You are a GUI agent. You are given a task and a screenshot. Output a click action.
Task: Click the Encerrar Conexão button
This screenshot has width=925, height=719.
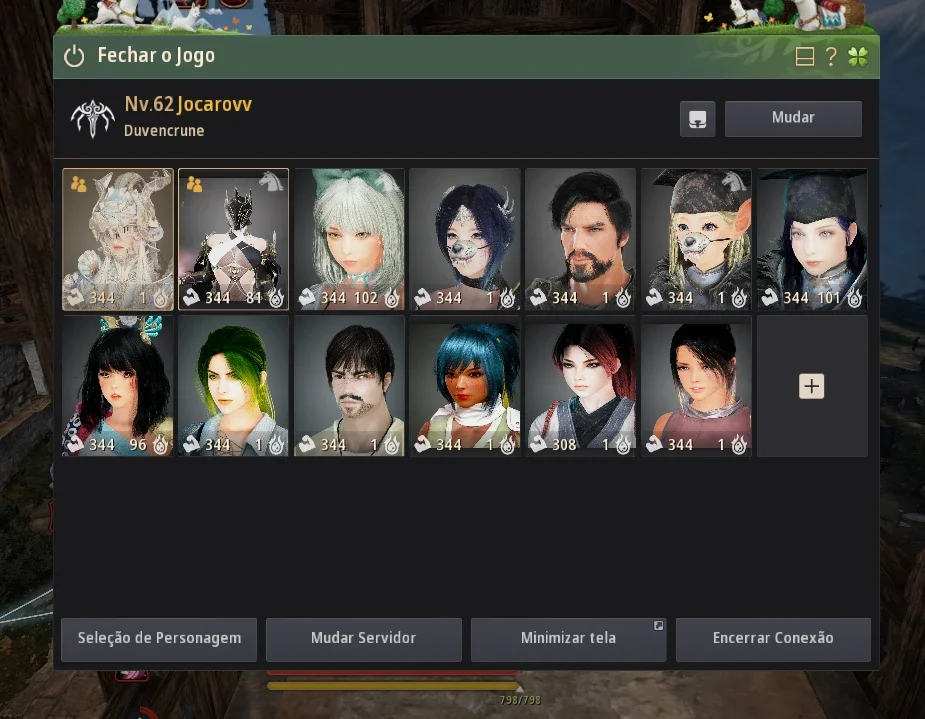773,639
